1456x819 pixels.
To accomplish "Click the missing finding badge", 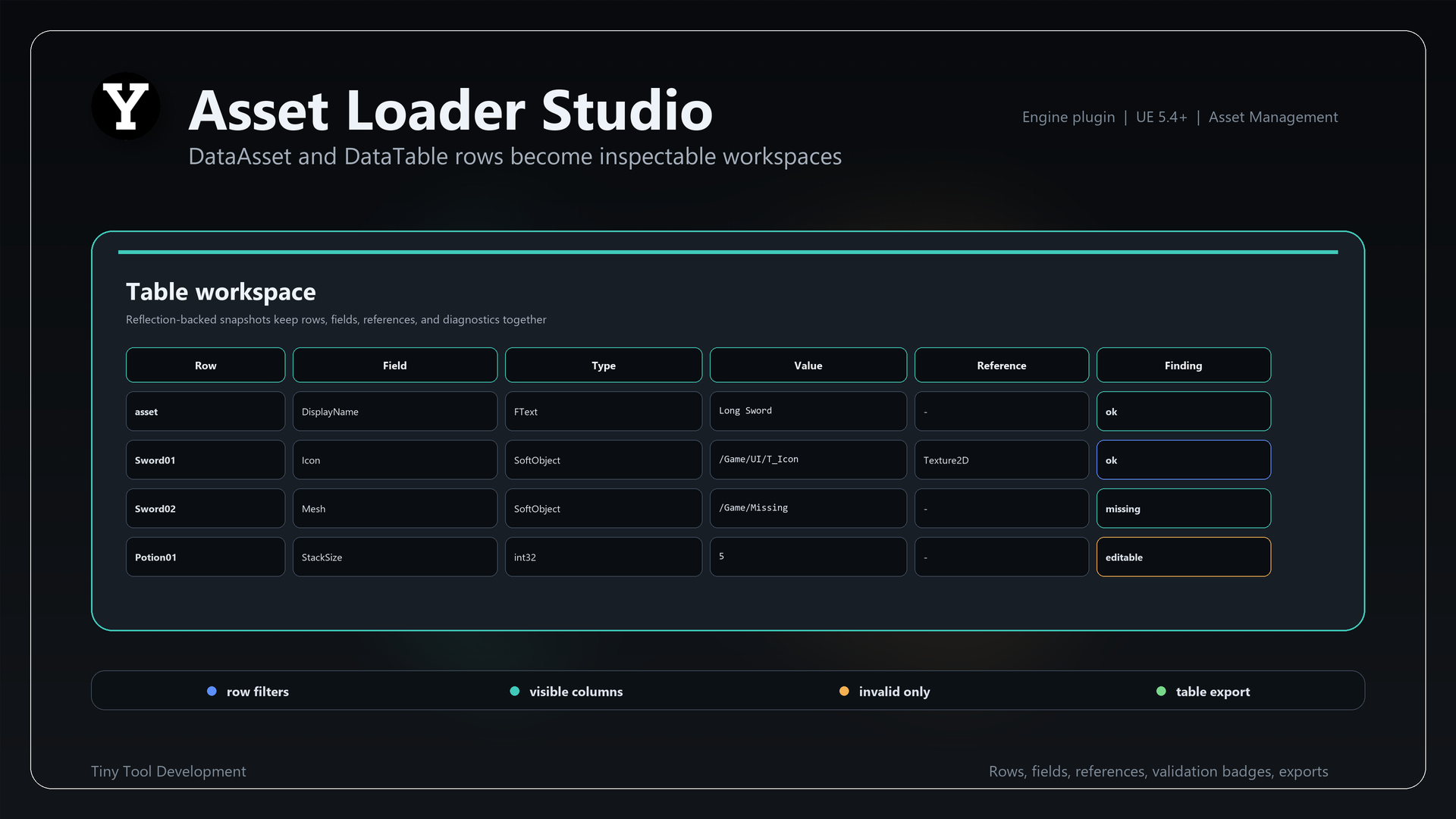I will pyautogui.click(x=1184, y=508).
